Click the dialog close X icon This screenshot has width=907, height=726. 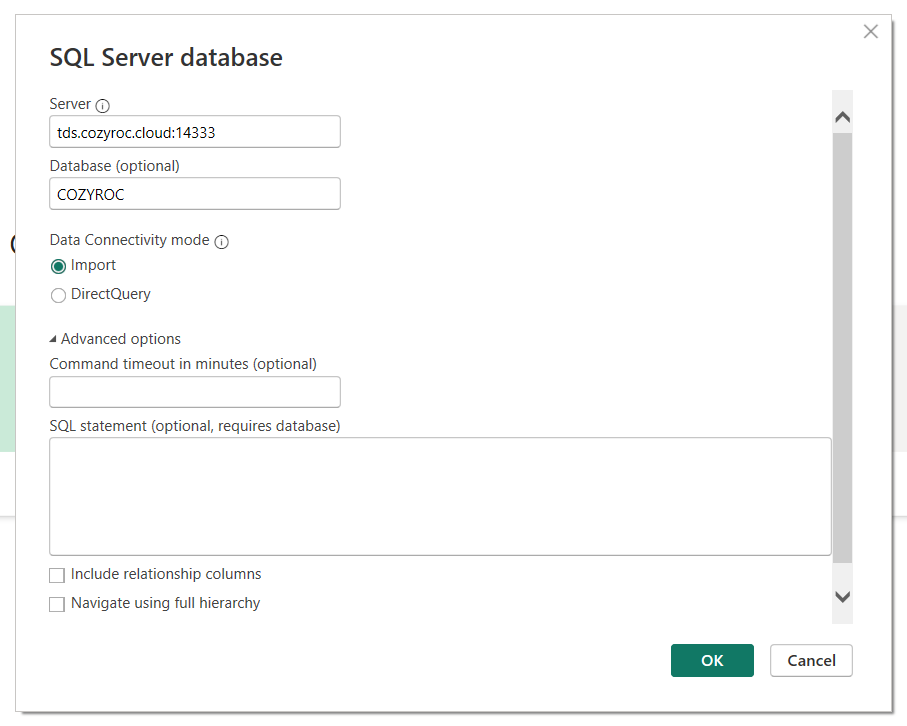870,31
